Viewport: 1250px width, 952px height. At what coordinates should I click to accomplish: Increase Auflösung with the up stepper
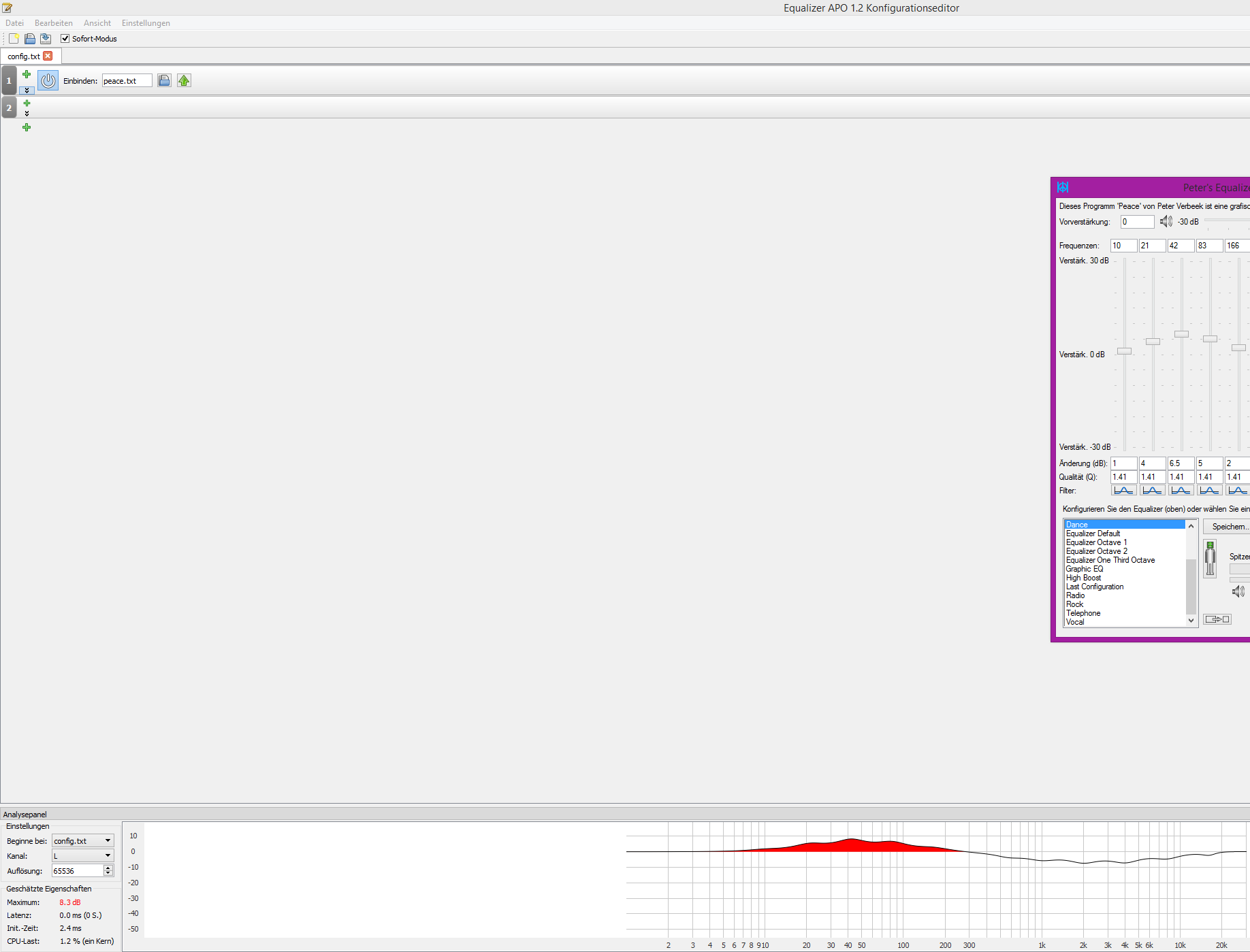click(x=108, y=868)
